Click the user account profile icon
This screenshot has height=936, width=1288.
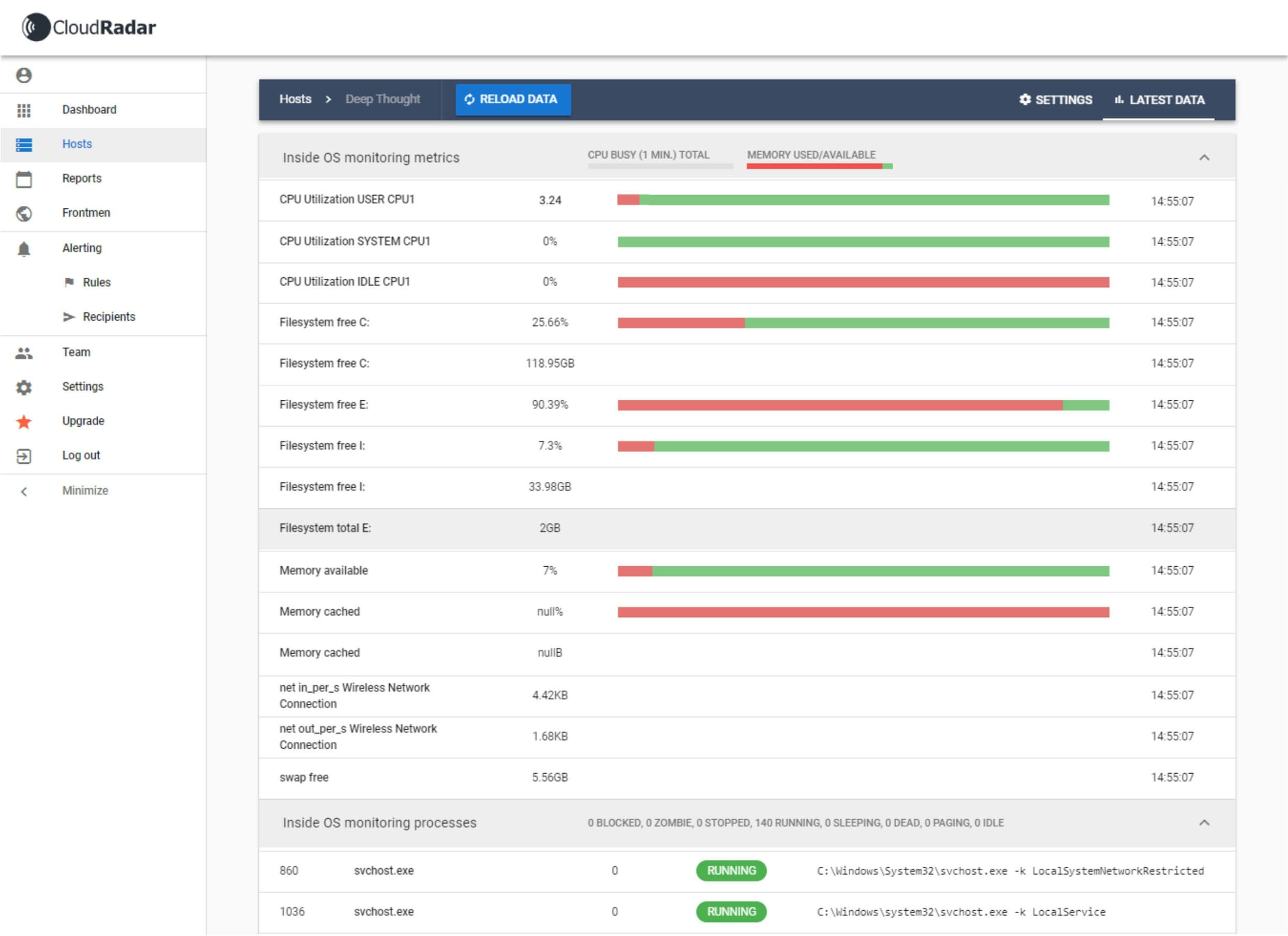[x=24, y=75]
